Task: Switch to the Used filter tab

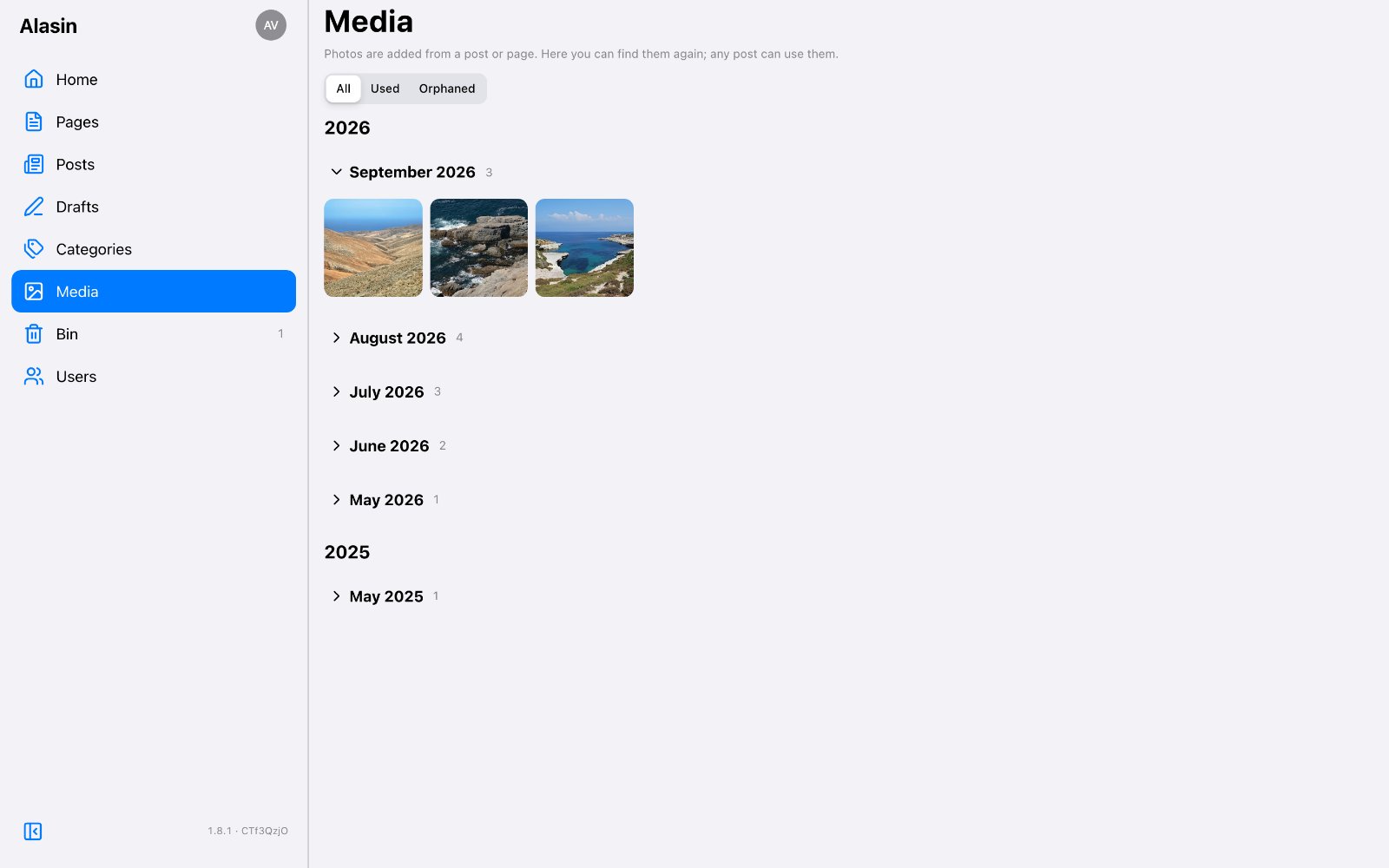Action: point(385,89)
